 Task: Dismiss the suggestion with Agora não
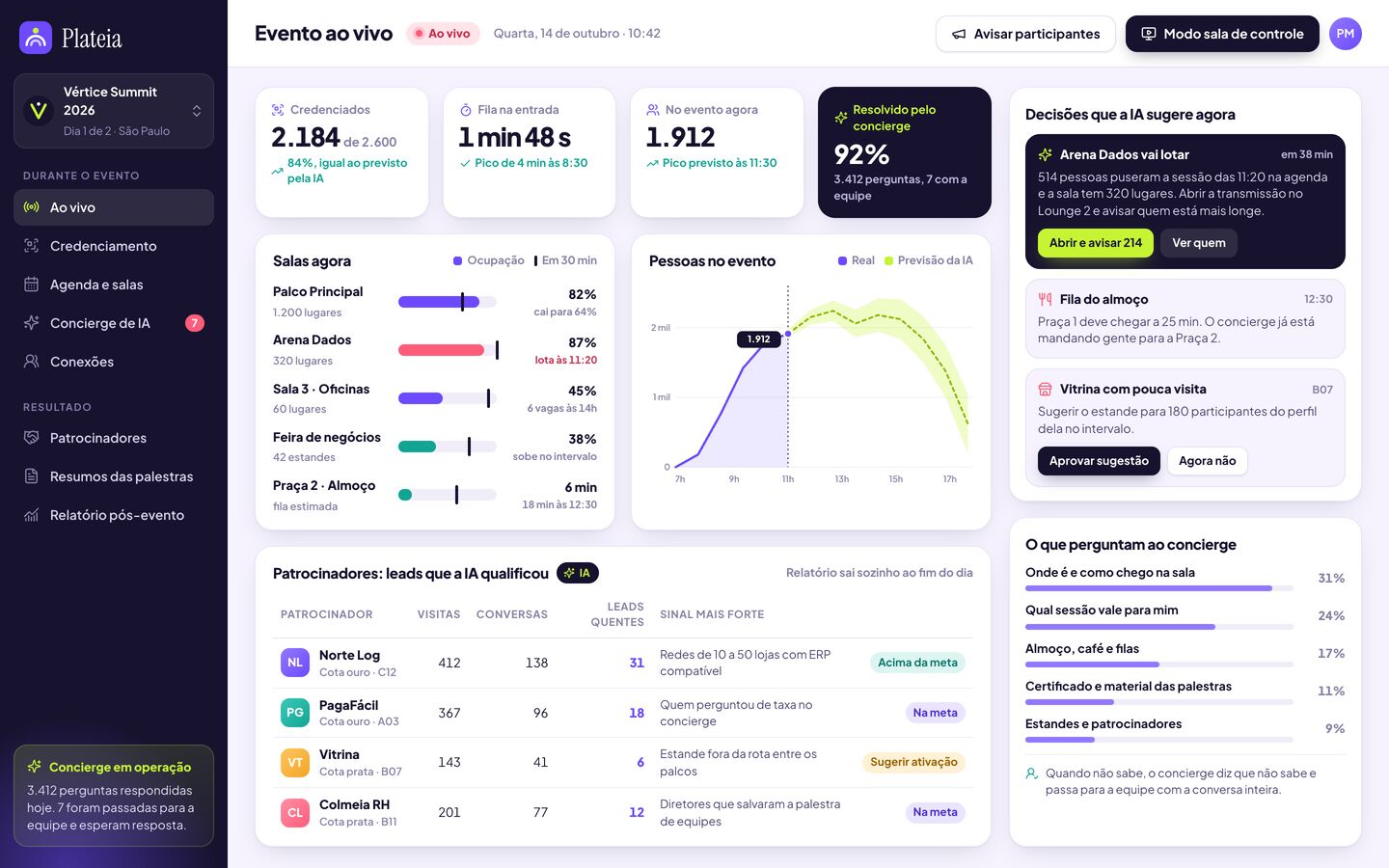(1207, 461)
